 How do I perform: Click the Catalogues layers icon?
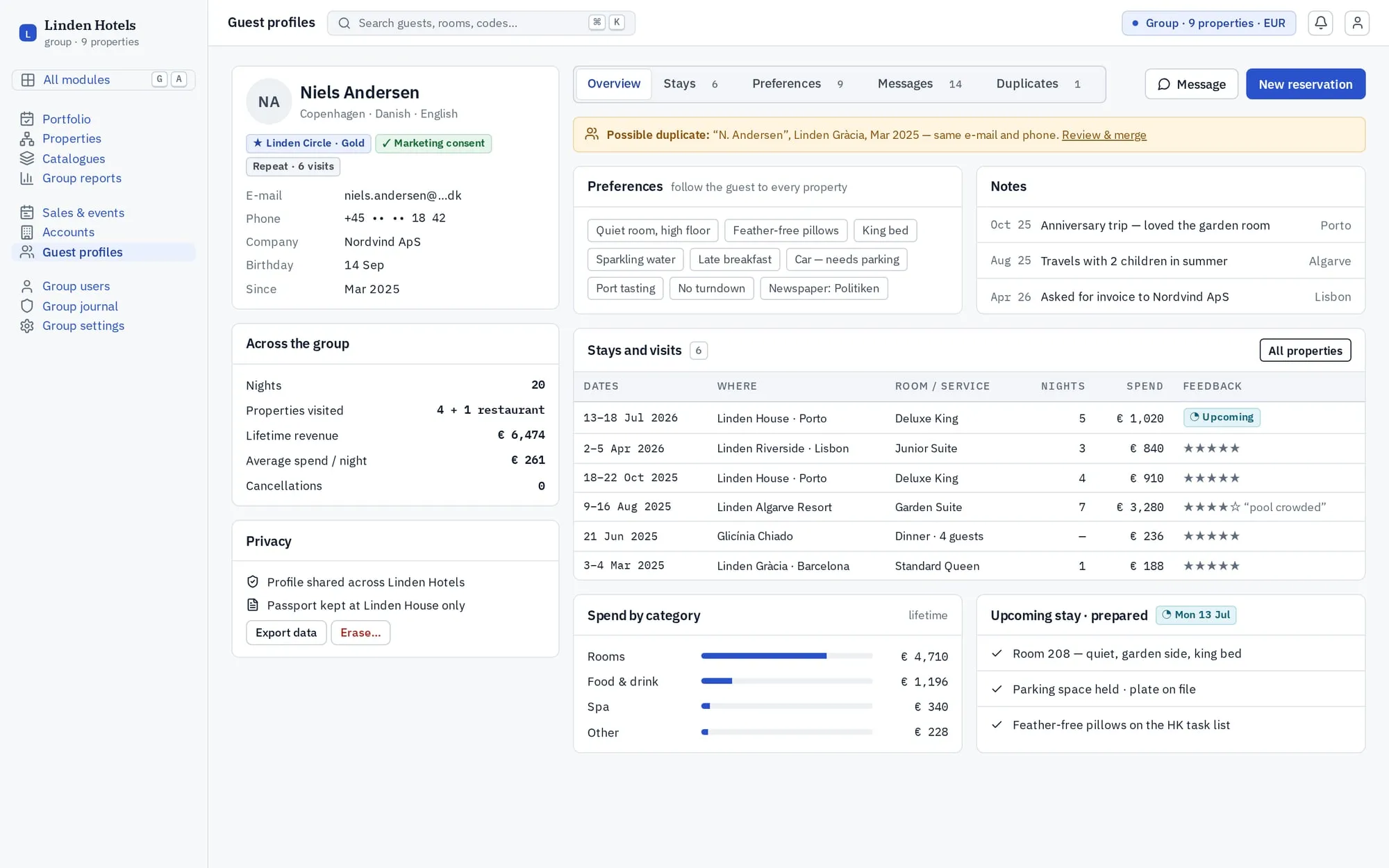coord(27,158)
